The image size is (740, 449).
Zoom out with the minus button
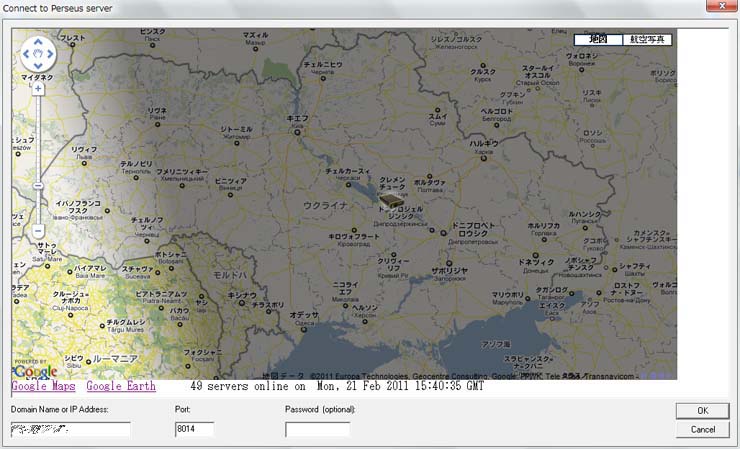point(38,231)
